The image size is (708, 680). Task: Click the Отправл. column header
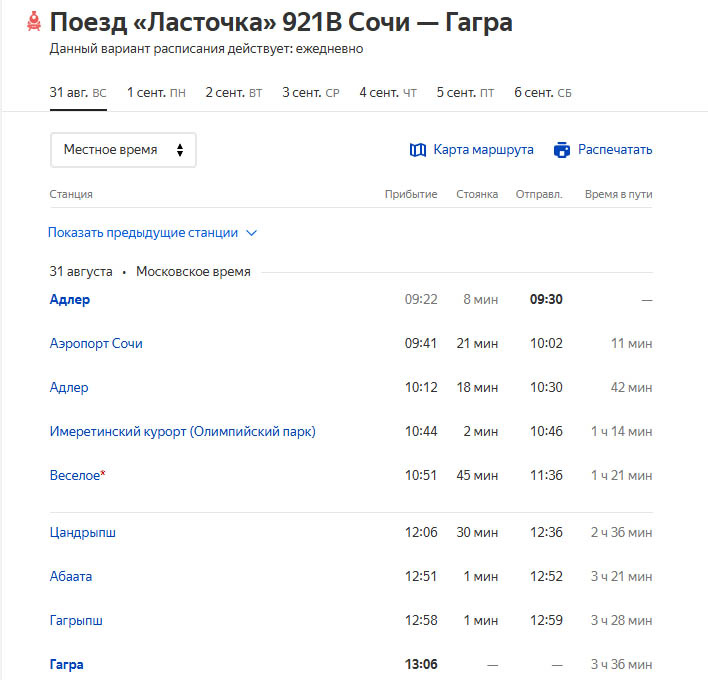539,194
